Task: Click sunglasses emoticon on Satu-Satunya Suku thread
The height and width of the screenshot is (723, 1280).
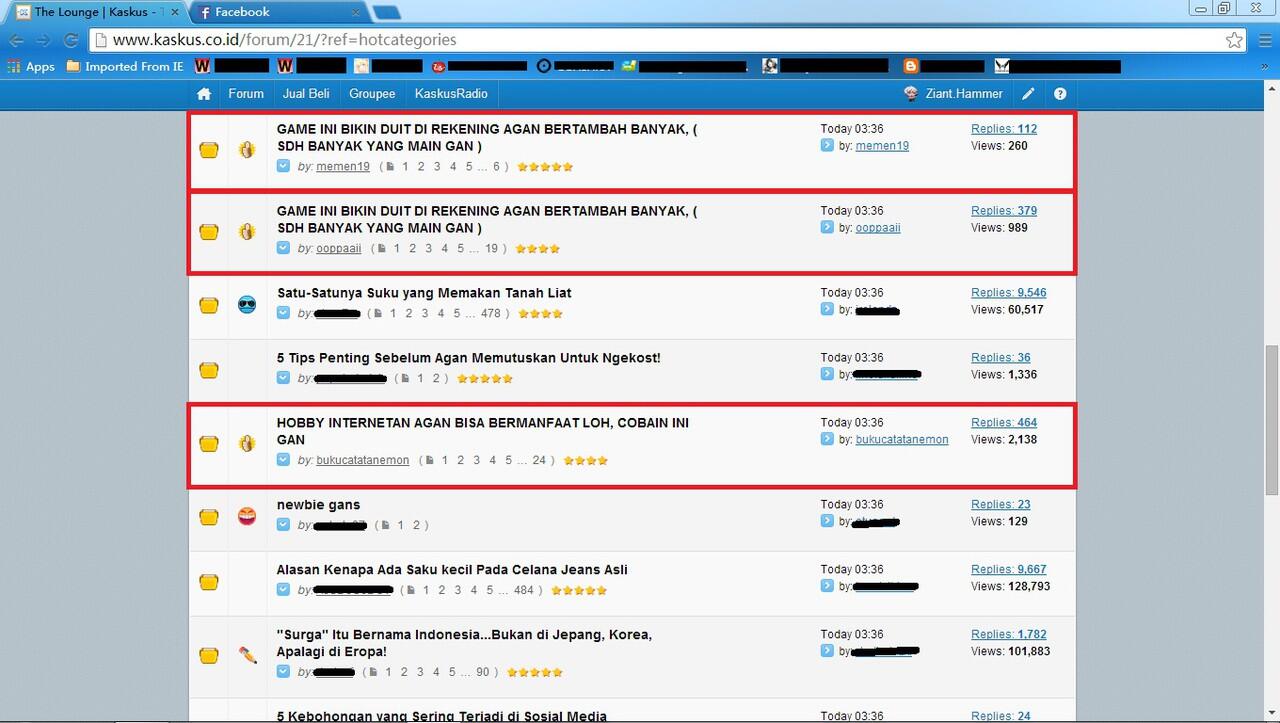Action: [247, 304]
